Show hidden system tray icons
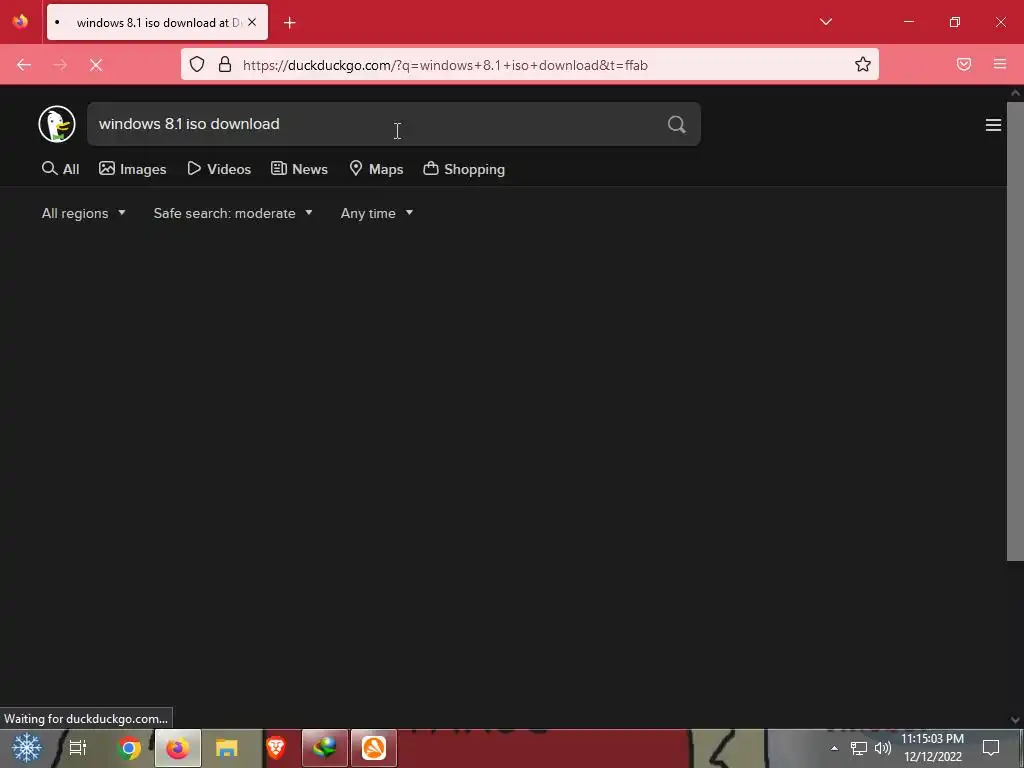Screen dimensions: 1024x768 click(x=834, y=748)
